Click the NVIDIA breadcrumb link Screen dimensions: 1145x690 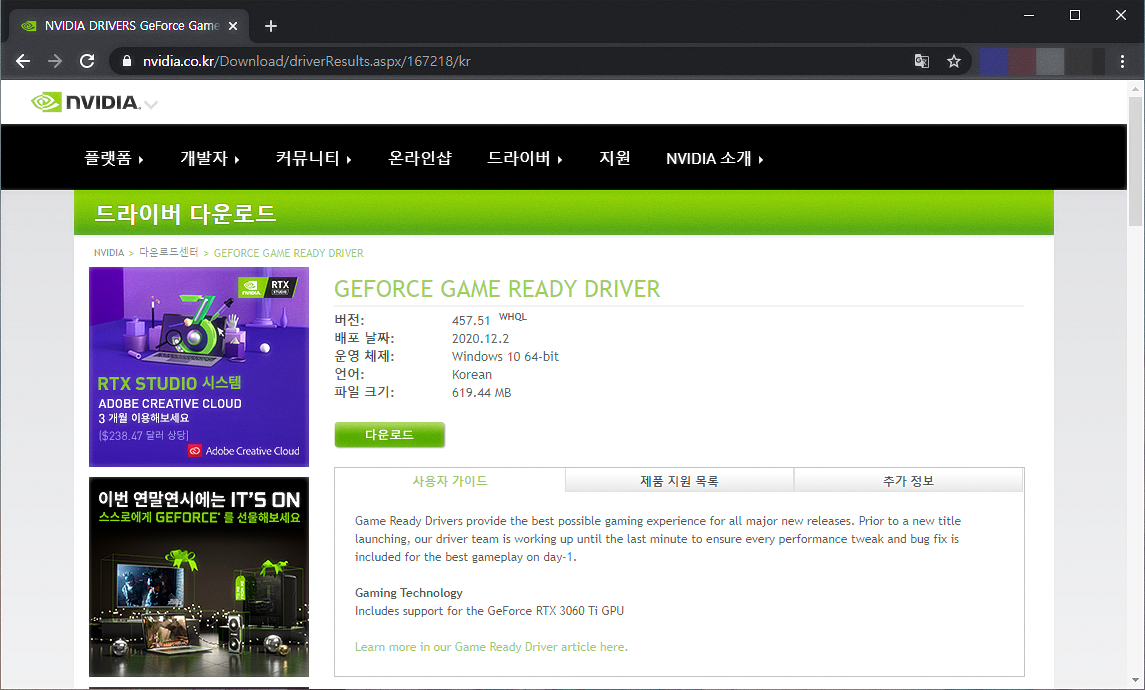pyautogui.click(x=109, y=253)
